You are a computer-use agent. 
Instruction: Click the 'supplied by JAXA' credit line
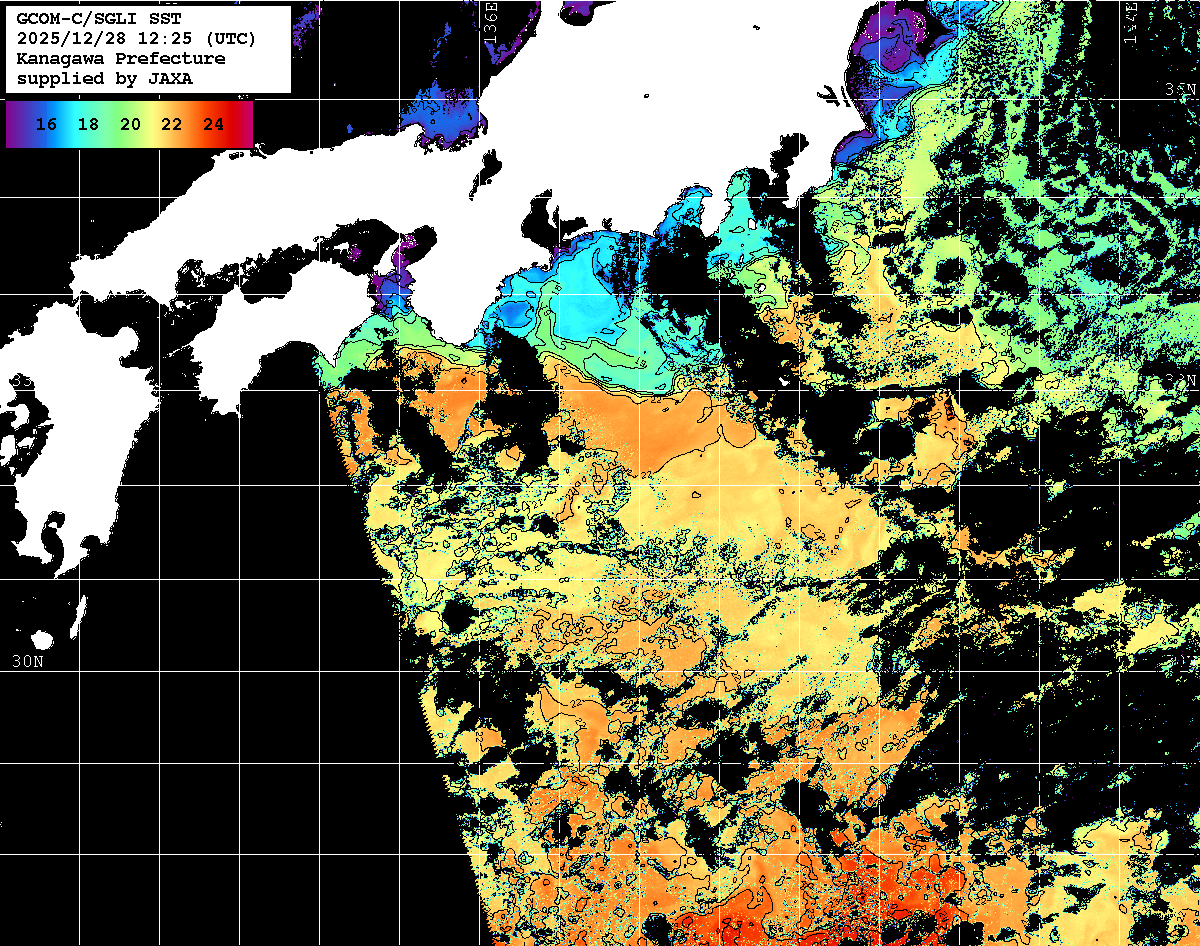pyautogui.click(x=104, y=78)
